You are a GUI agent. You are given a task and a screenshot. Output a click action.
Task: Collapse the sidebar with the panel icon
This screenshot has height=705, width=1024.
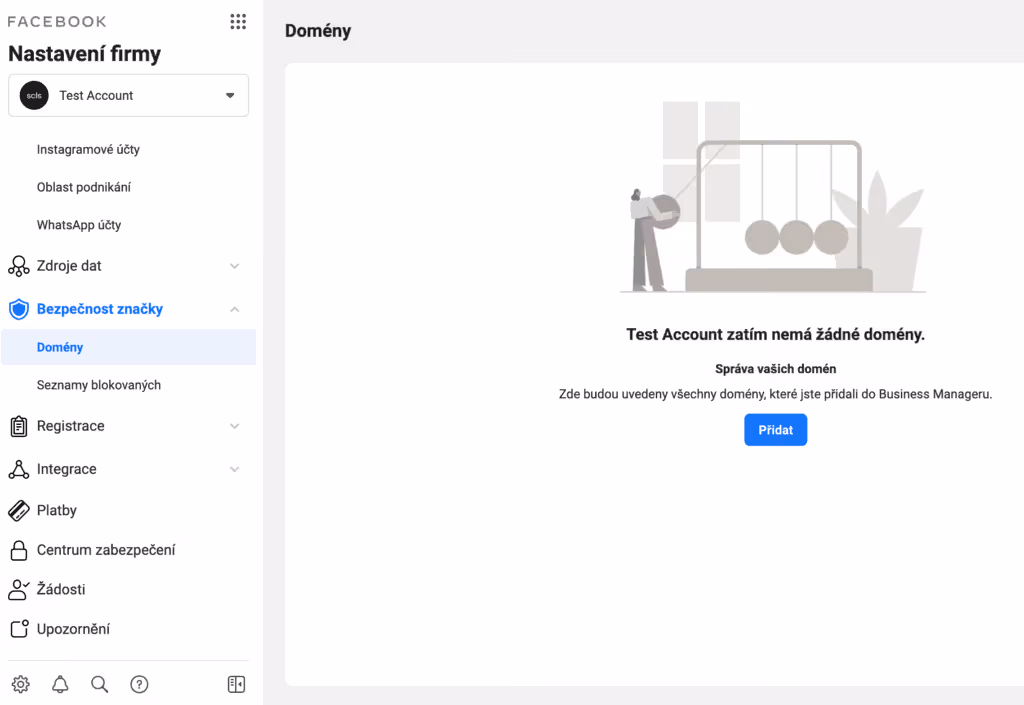235,684
